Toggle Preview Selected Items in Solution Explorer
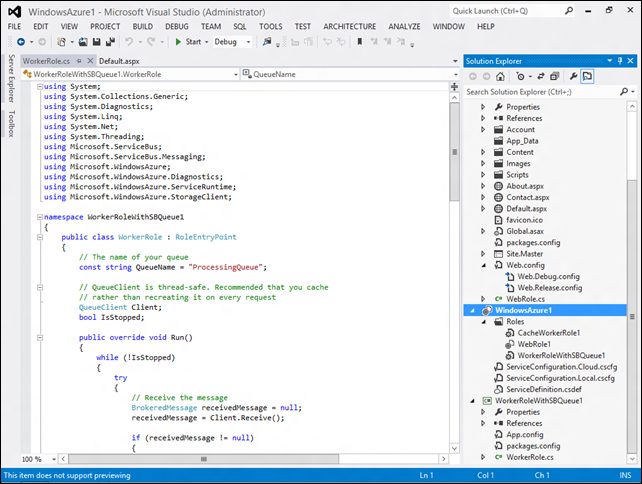The width and height of the screenshot is (642, 484). pyautogui.click(x=588, y=76)
